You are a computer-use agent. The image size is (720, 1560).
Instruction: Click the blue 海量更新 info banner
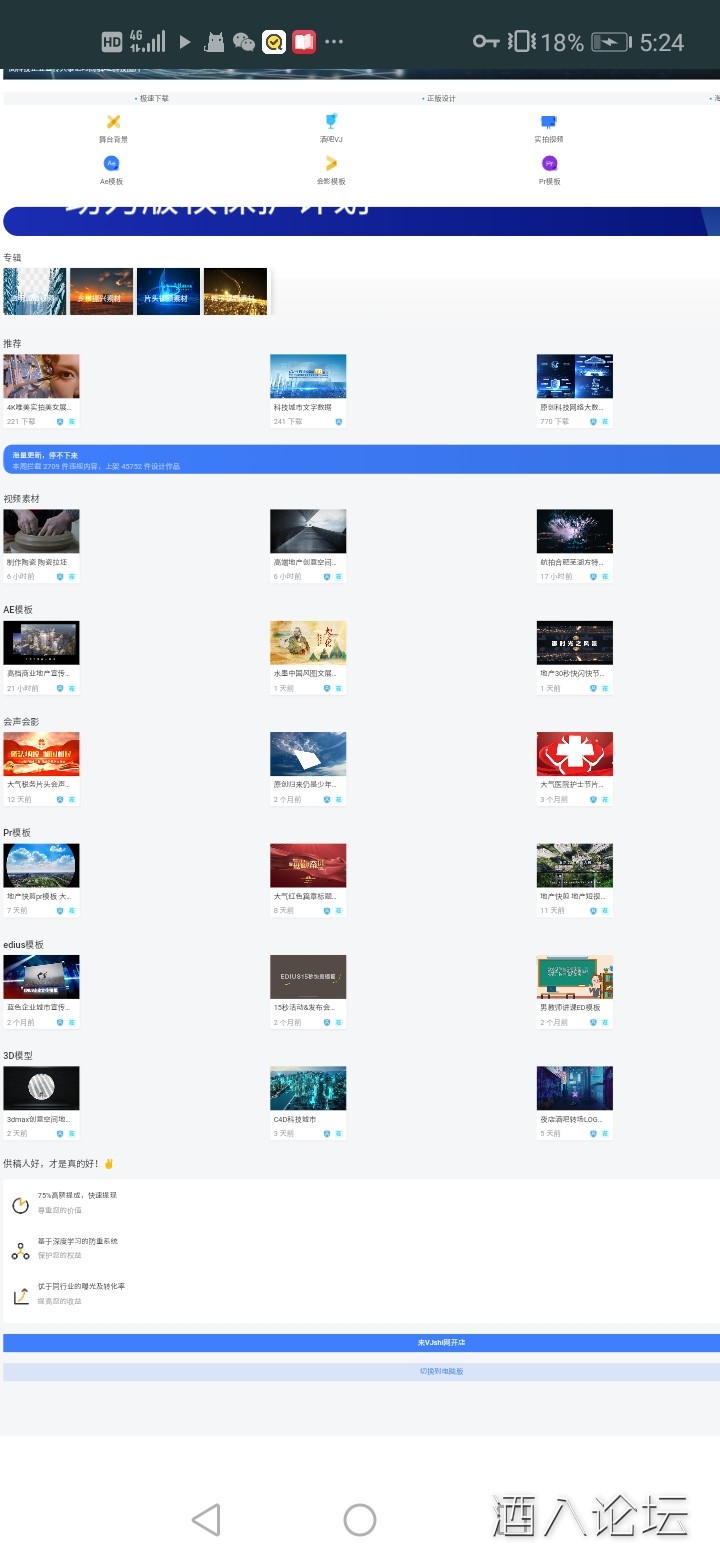pyautogui.click(x=360, y=459)
